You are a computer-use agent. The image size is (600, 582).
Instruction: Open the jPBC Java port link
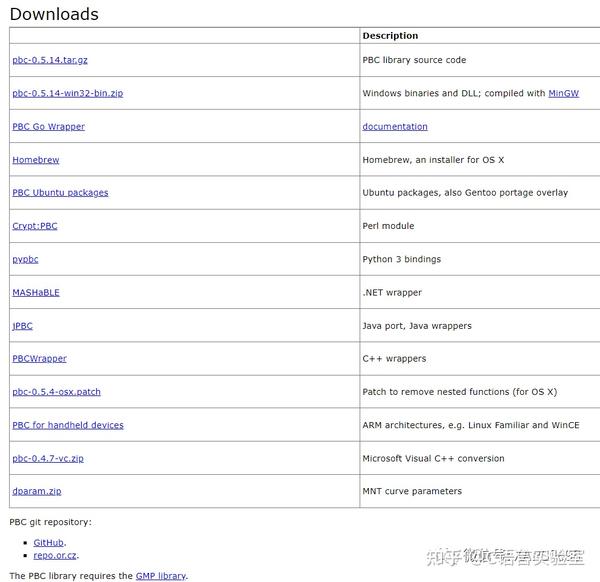point(22,326)
